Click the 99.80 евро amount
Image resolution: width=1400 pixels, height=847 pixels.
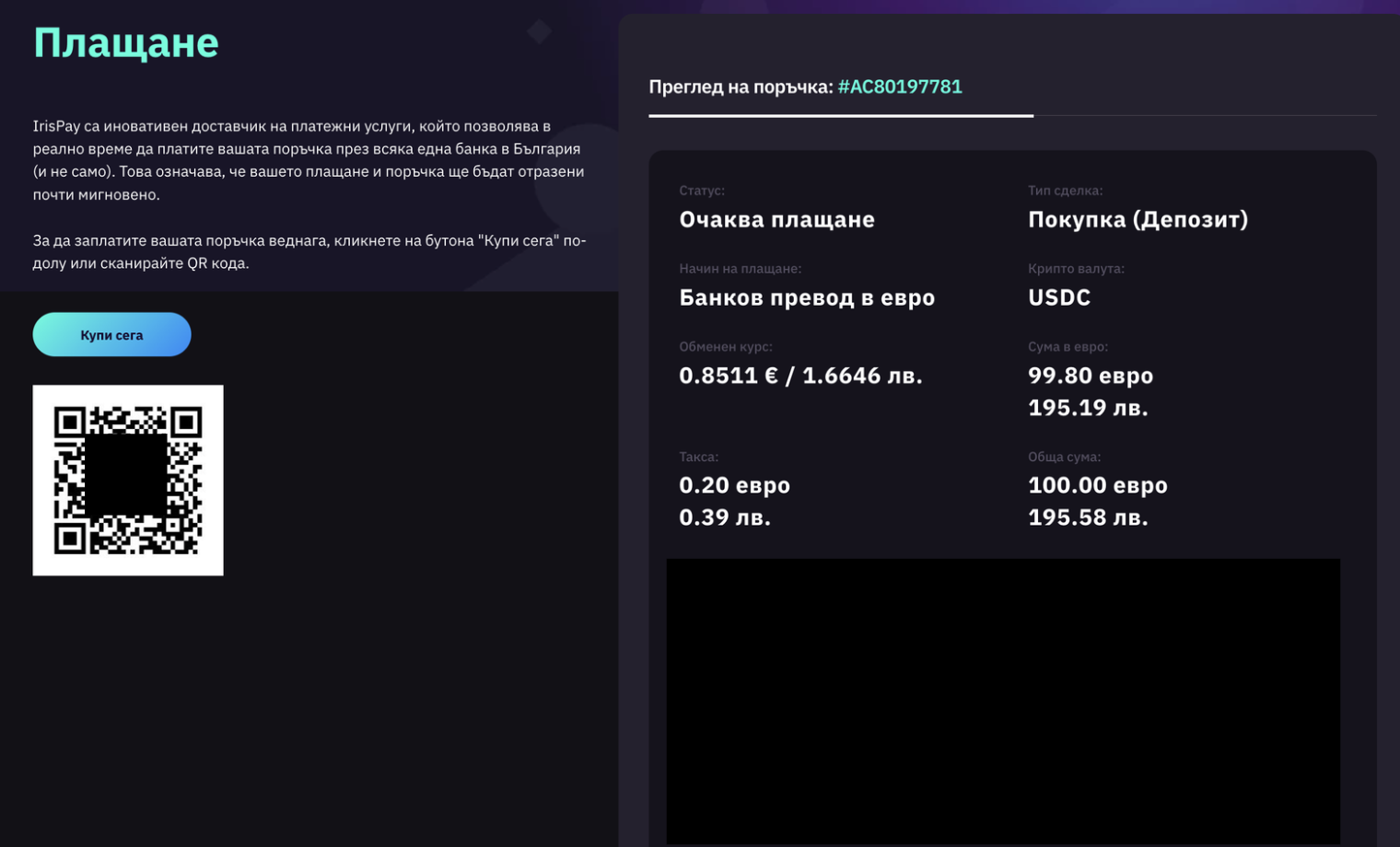[1091, 376]
